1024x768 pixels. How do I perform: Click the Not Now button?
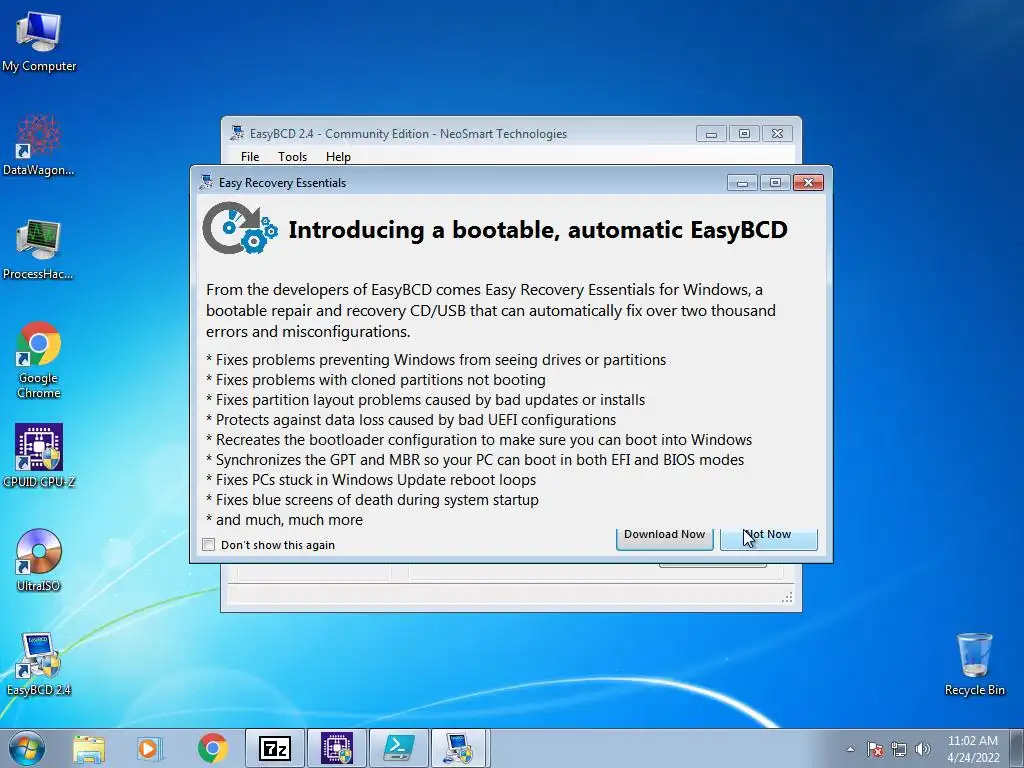[769, 539]
